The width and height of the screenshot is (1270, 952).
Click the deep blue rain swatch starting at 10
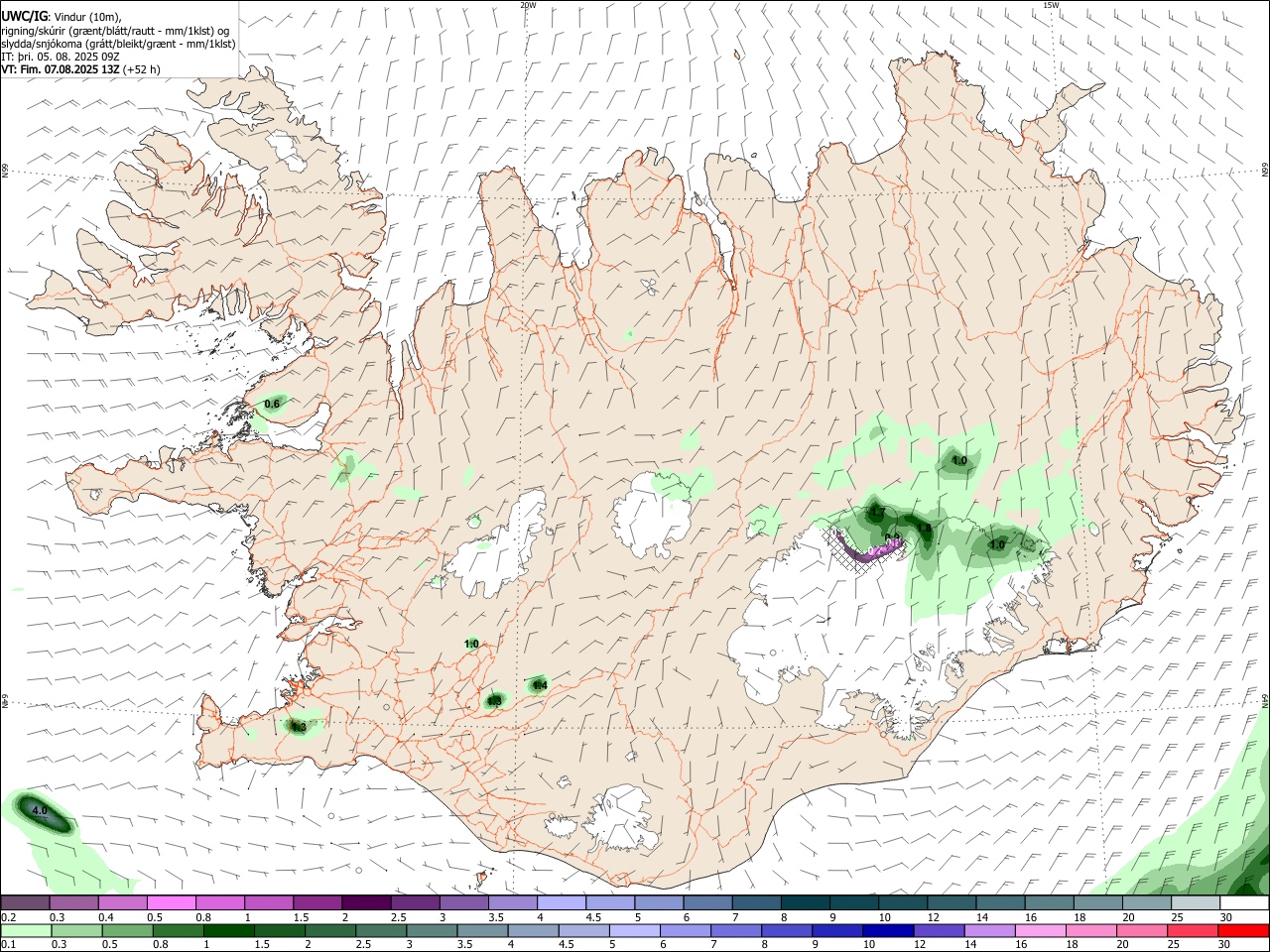click(888, 930)
